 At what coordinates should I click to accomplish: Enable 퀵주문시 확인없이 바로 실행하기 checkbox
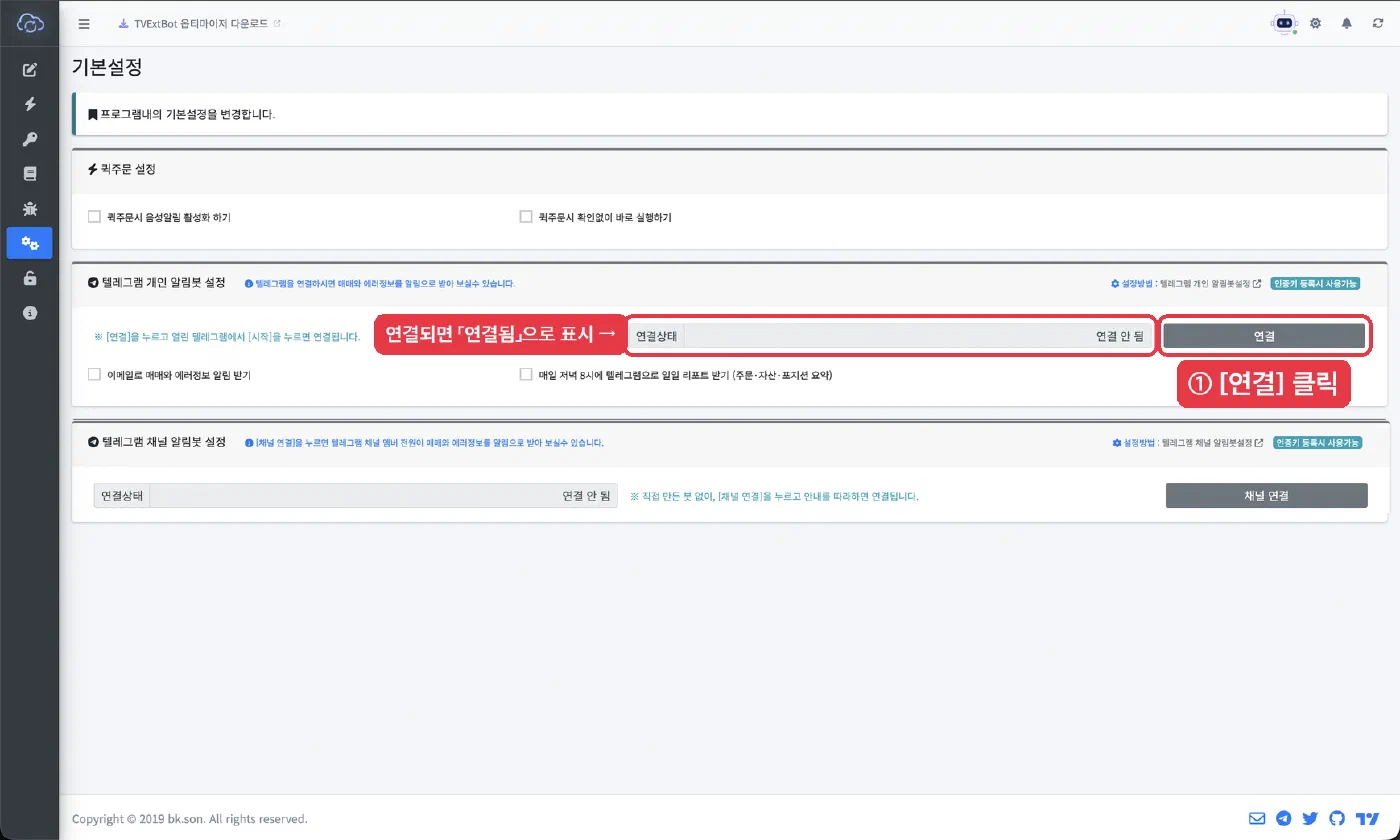pyautogui.click(x=526, y=216)
